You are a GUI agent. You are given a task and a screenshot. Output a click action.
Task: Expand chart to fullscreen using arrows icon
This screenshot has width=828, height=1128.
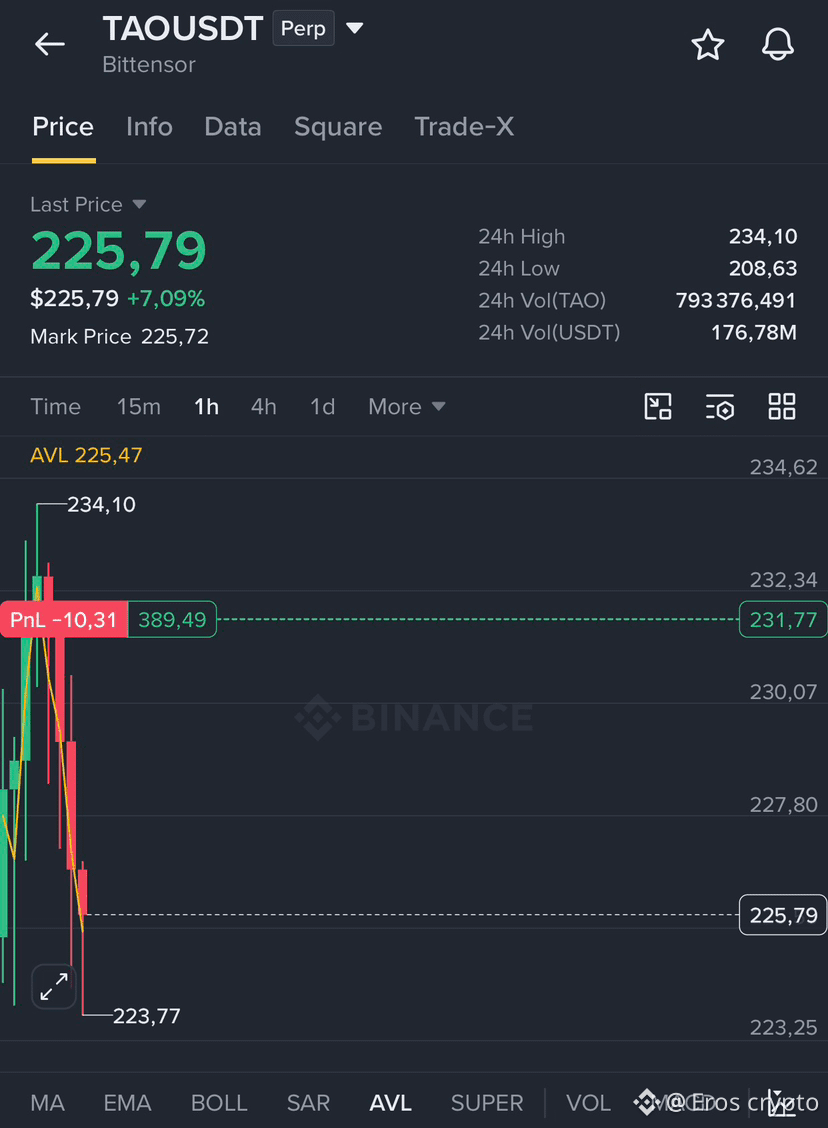pos(54,986)
